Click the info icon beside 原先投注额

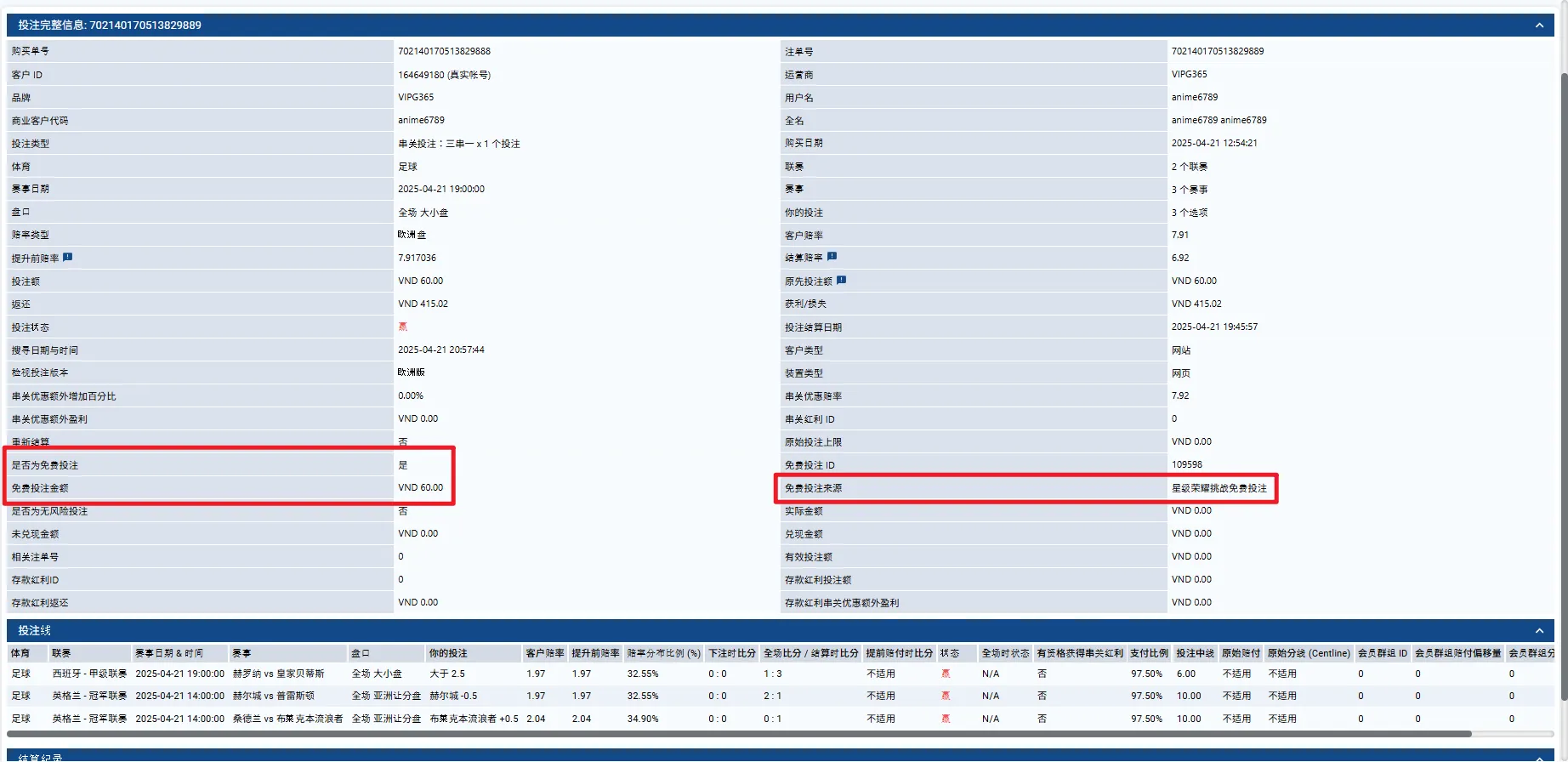(x=841, y=280)
